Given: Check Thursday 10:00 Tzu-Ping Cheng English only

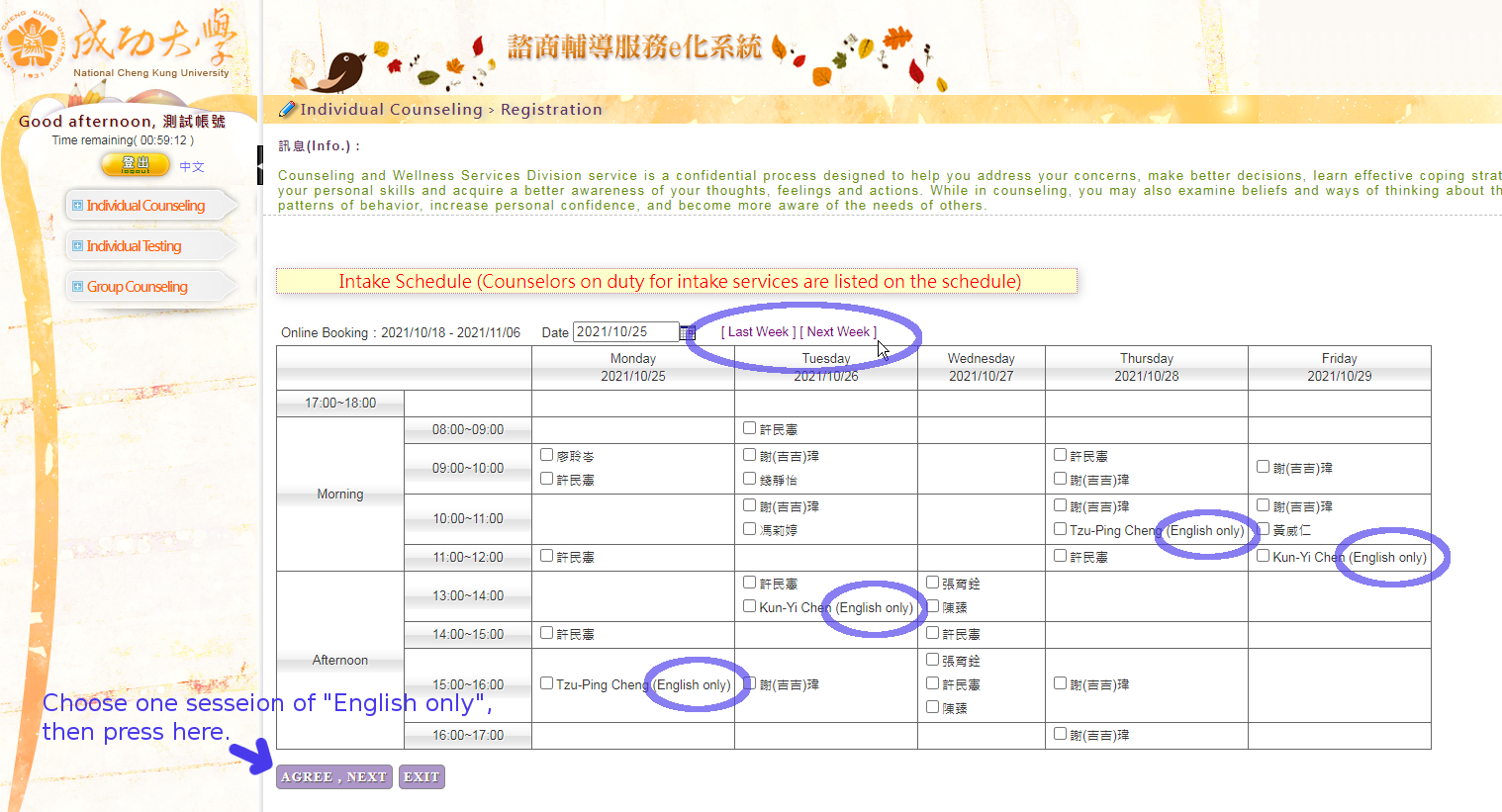Looking at the screenshot, I should pyautogui.click(x=1061, y=529).
